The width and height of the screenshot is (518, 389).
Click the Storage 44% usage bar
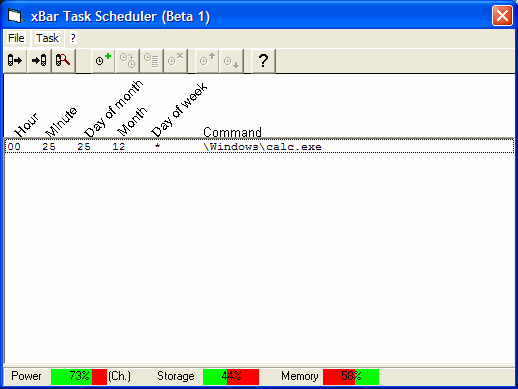point(231,376)
